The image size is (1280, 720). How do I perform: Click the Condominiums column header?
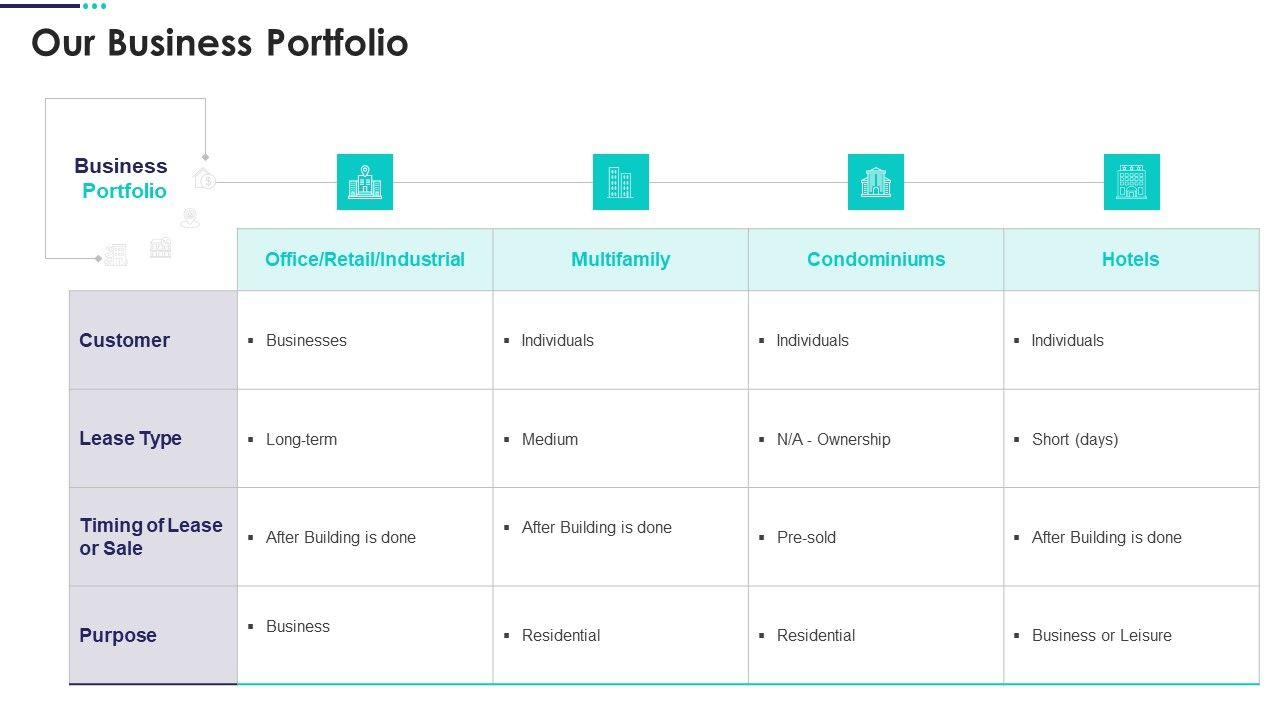(876, 260)
